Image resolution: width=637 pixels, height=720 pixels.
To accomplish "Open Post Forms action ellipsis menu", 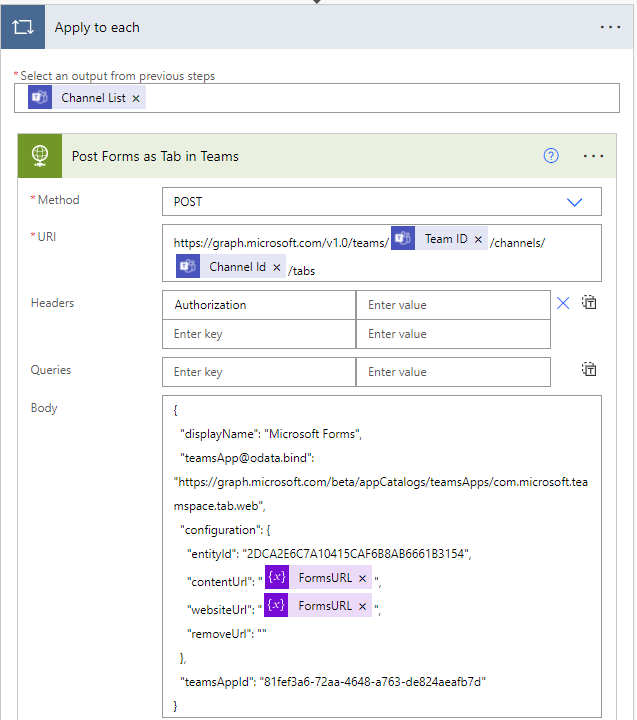I will pyautogui.click(x=594, y=156).
